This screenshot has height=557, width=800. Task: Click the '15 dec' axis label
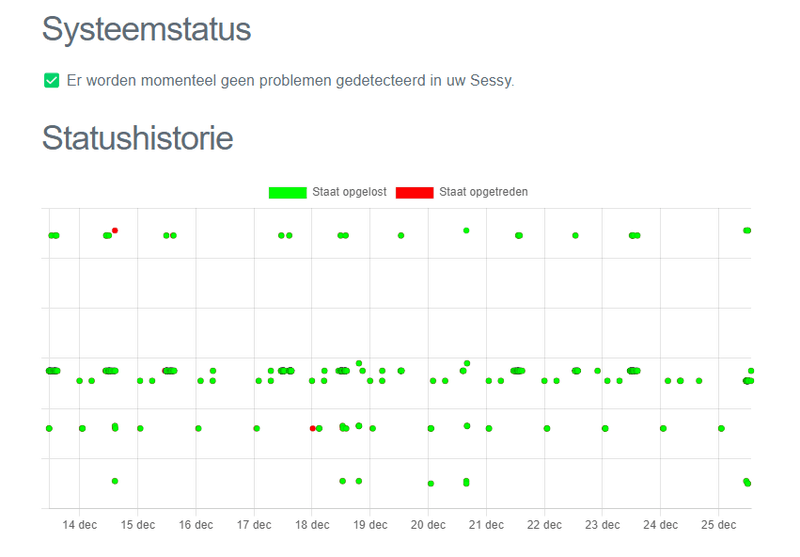pyautogui.click(x=138, y=525)
